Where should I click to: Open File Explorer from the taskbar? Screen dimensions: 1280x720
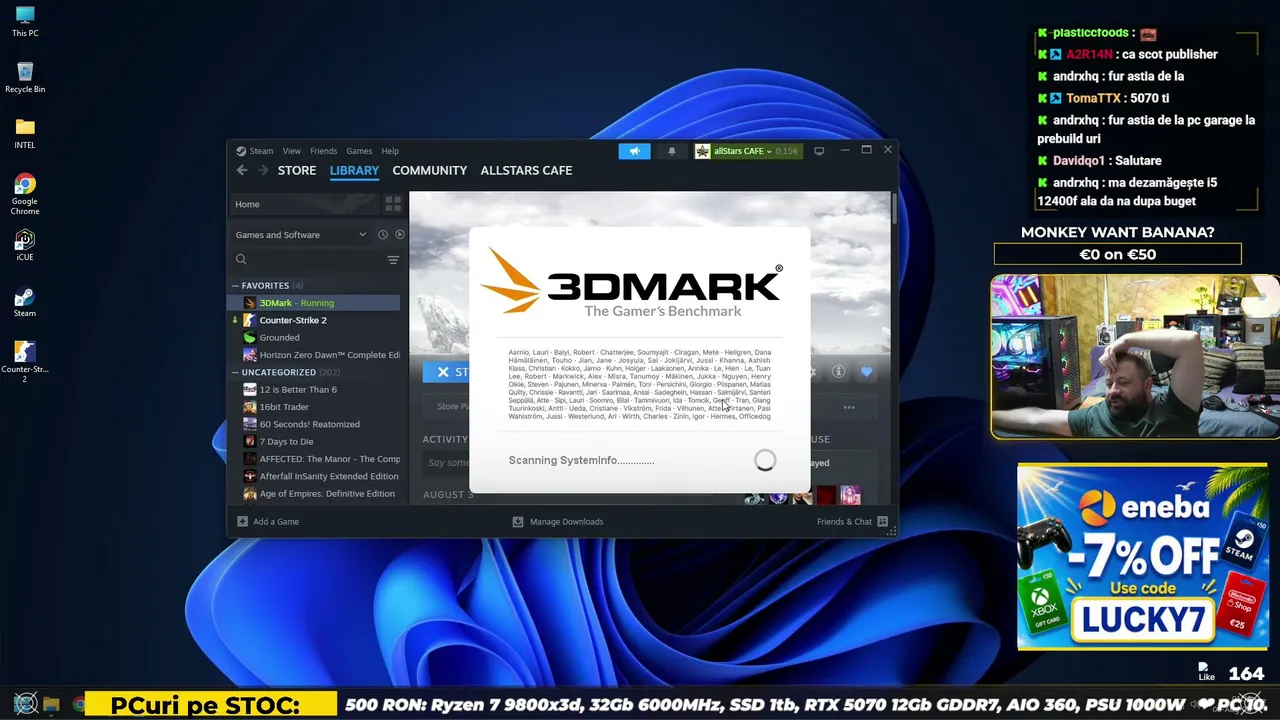click(x=51, y=704)
